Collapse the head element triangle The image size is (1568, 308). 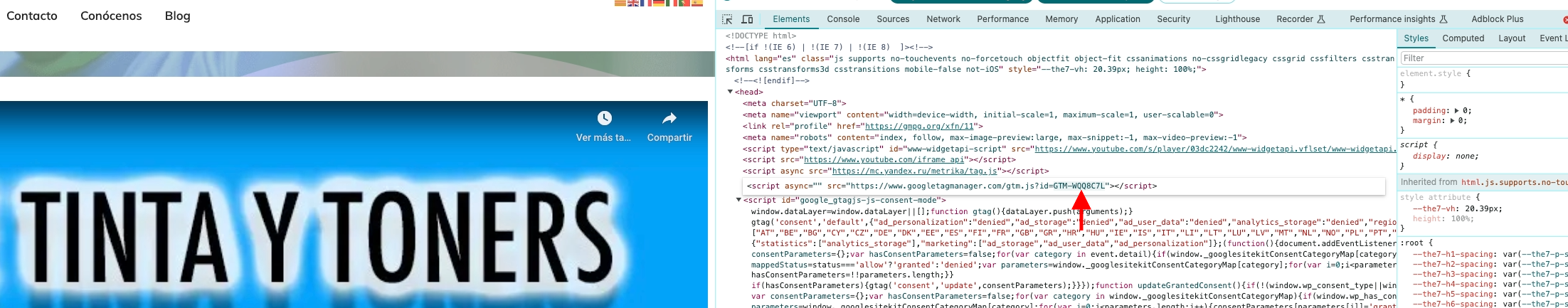(x=730, y=92)
